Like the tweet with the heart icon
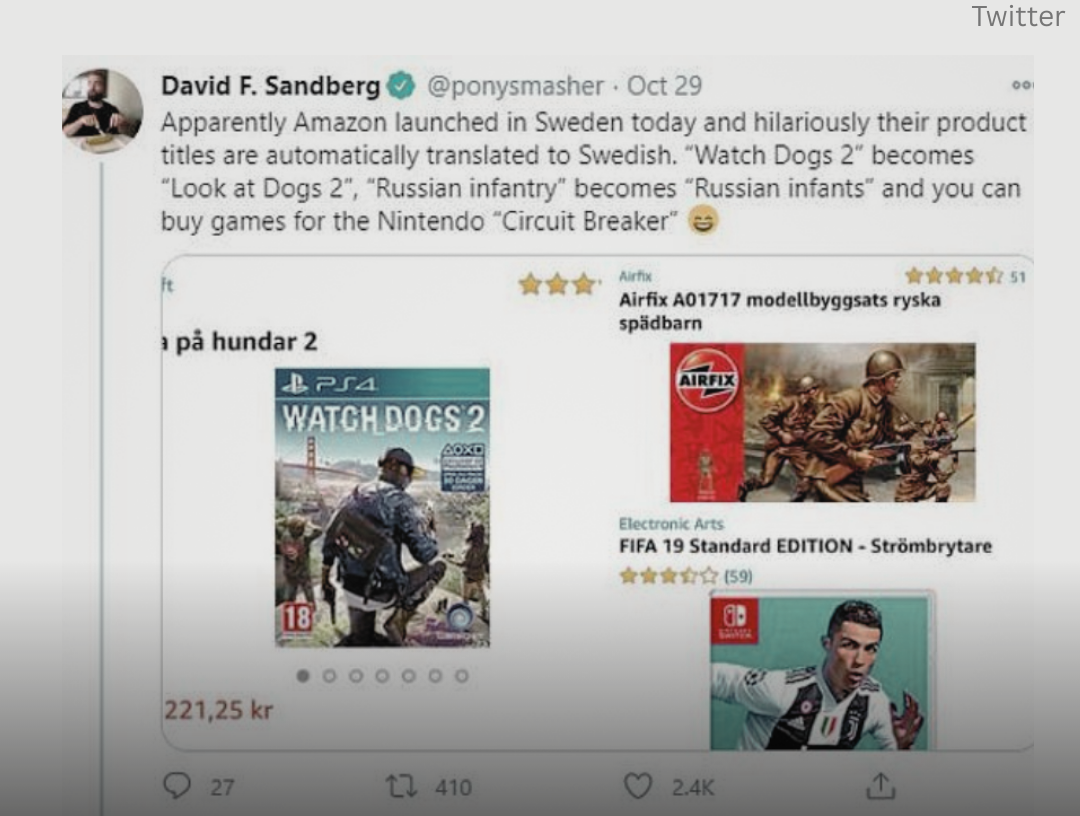 pyautogui.click(x=638, y=786)
